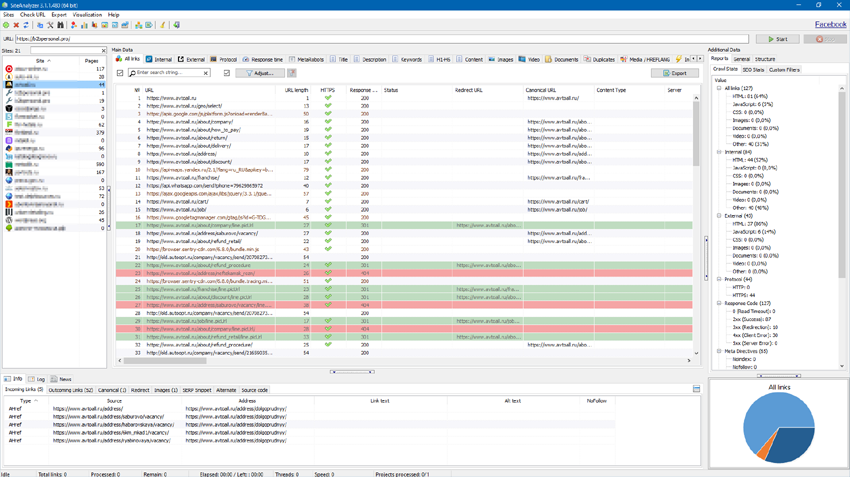The height and width of the screenshot is (477, 850).
Task: Switch to the SEO Stats tab
Action: coord(753,69)
